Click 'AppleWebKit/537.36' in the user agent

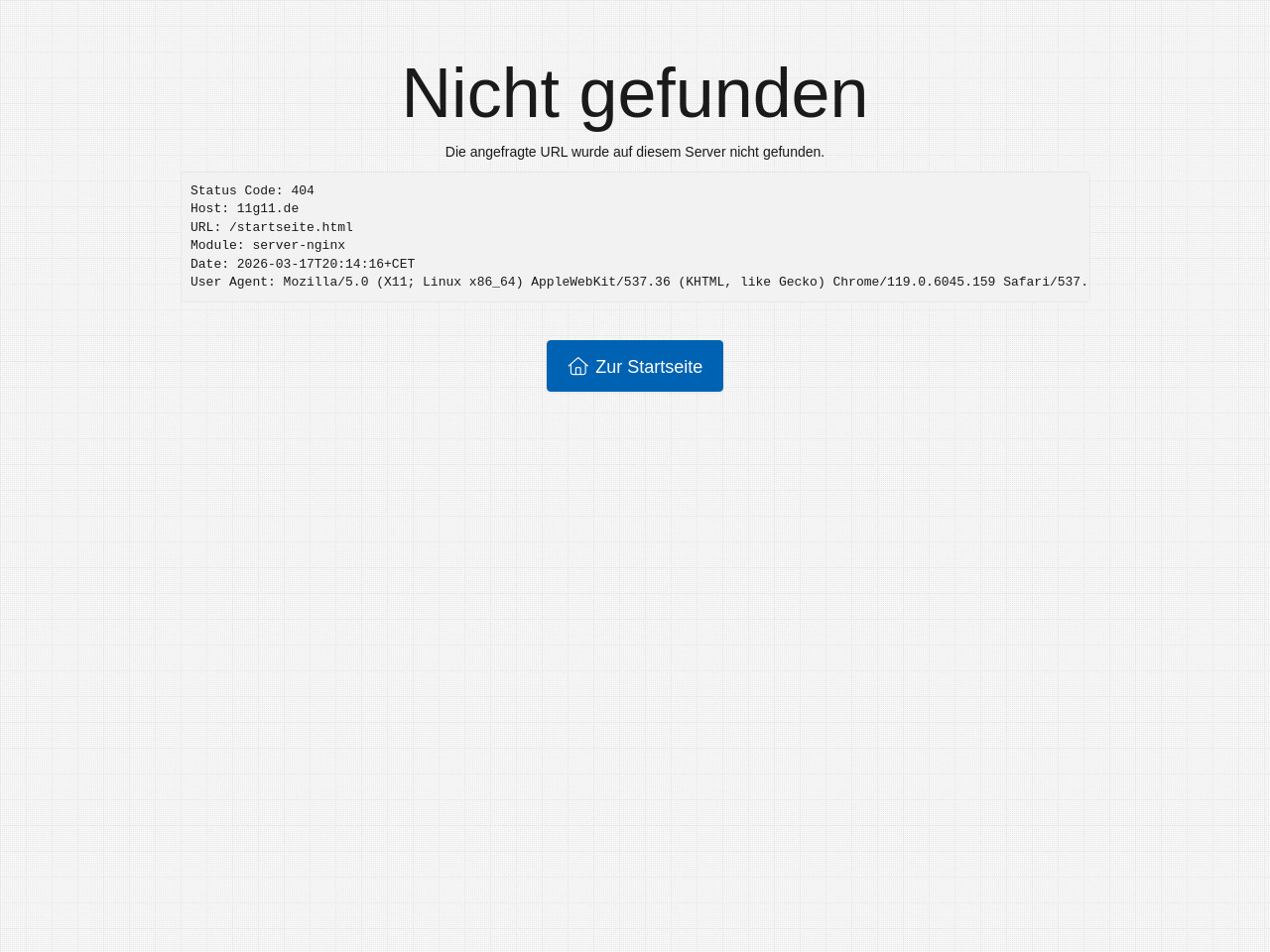click(600, 282)
